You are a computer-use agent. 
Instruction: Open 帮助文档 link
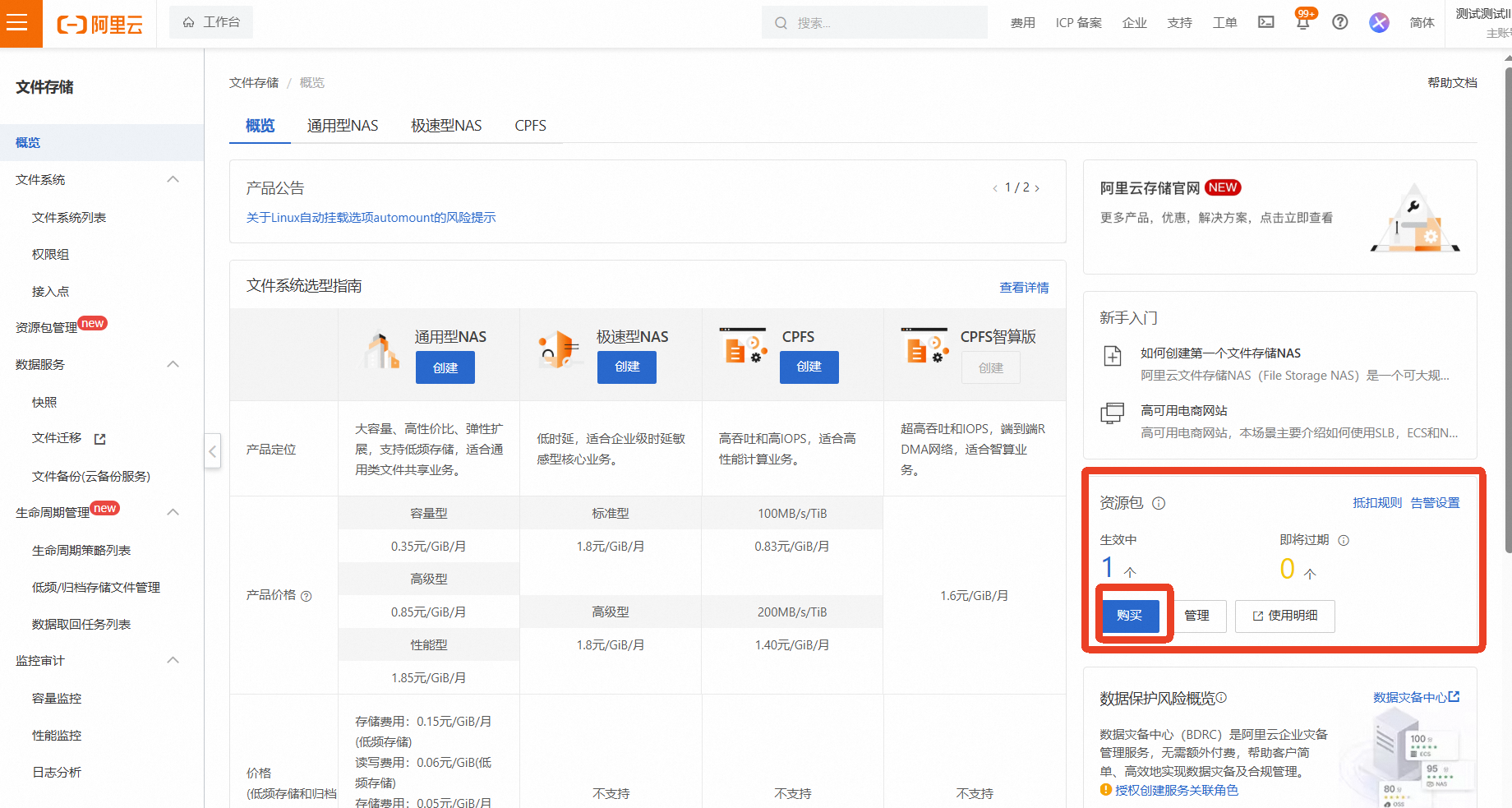(1452, 83)
